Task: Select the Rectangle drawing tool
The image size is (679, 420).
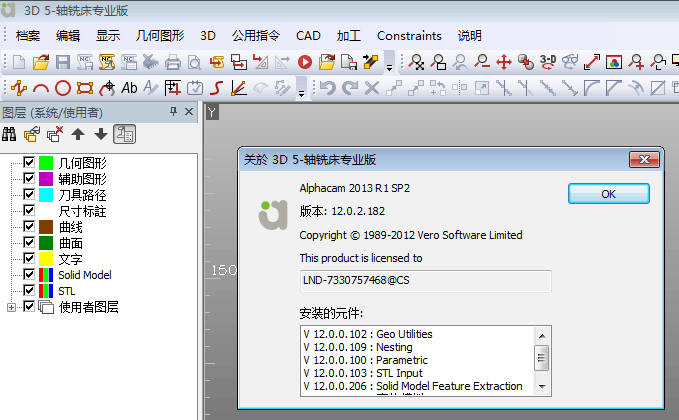Action: coord(85,88)
